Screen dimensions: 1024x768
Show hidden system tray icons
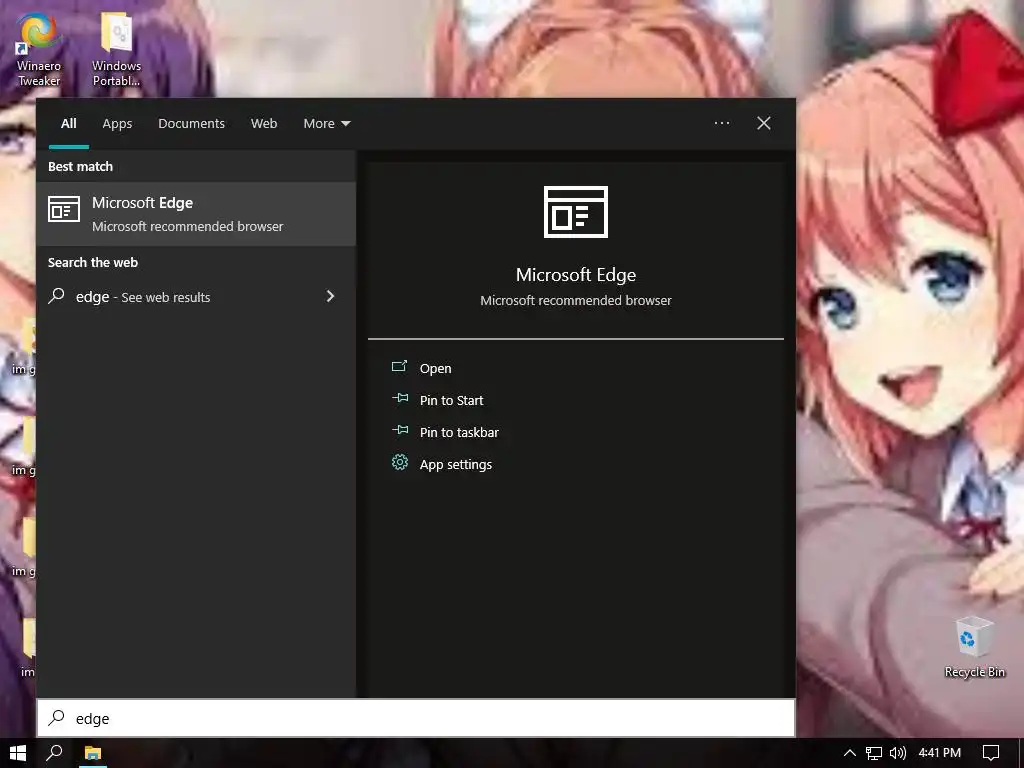point(850,753)
